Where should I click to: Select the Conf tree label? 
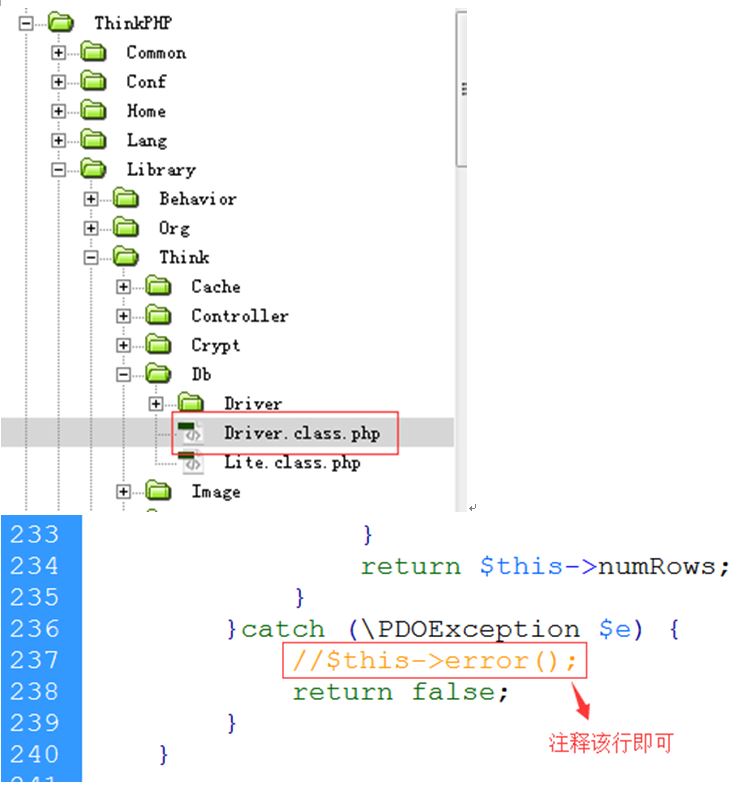tap(146, 81)
